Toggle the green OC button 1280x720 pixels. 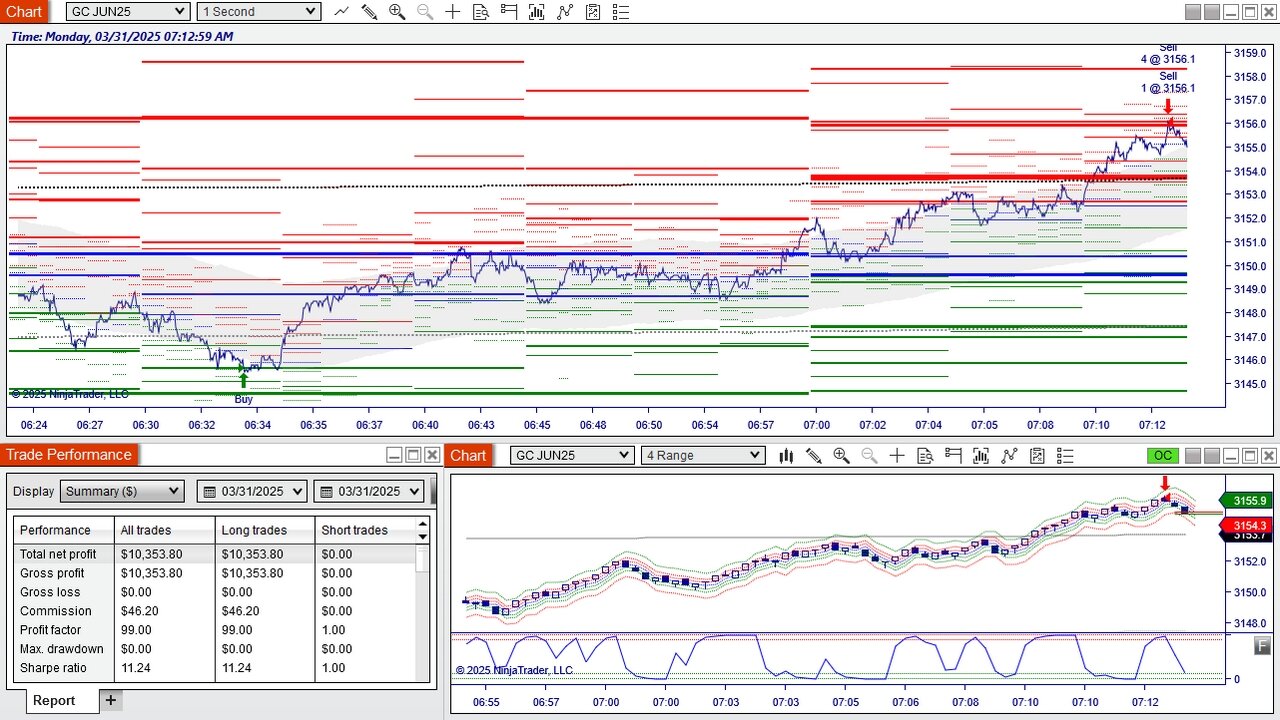1163,456
